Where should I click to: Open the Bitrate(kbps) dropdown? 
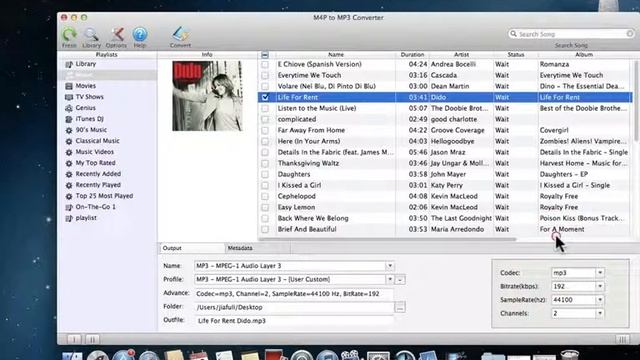[600, 287]
